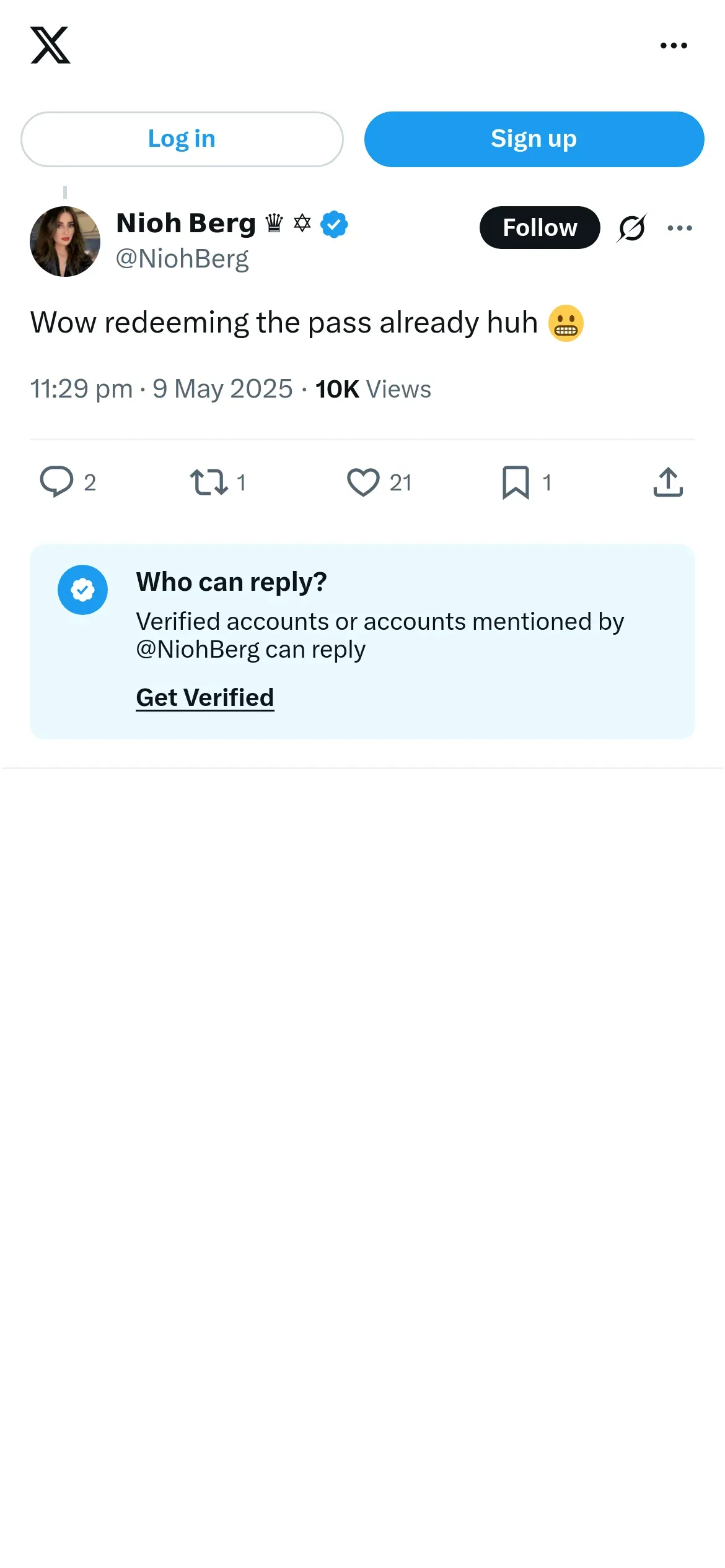
Task: Click the X logo
Action: tap(50, 45)
